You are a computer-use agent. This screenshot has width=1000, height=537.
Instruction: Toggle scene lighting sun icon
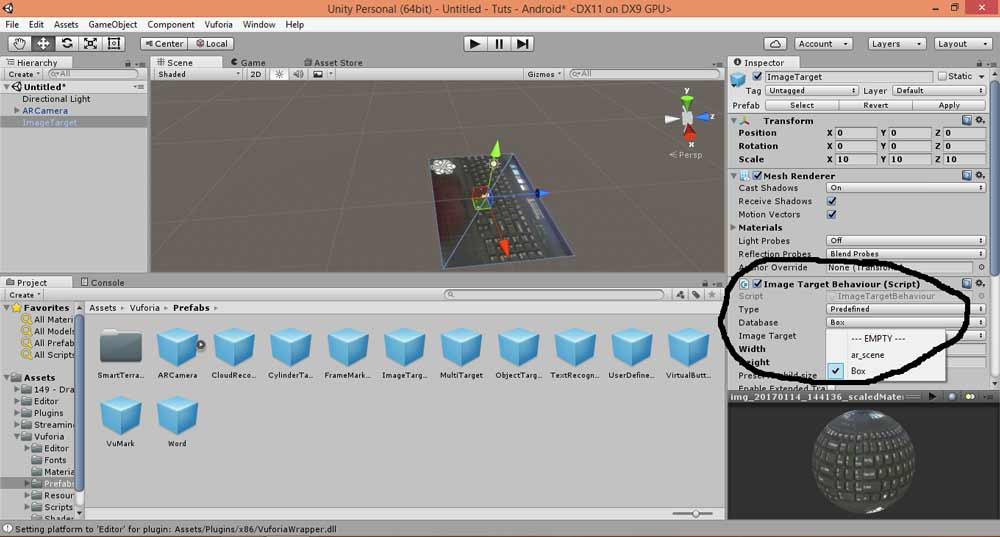click(279, 74)
